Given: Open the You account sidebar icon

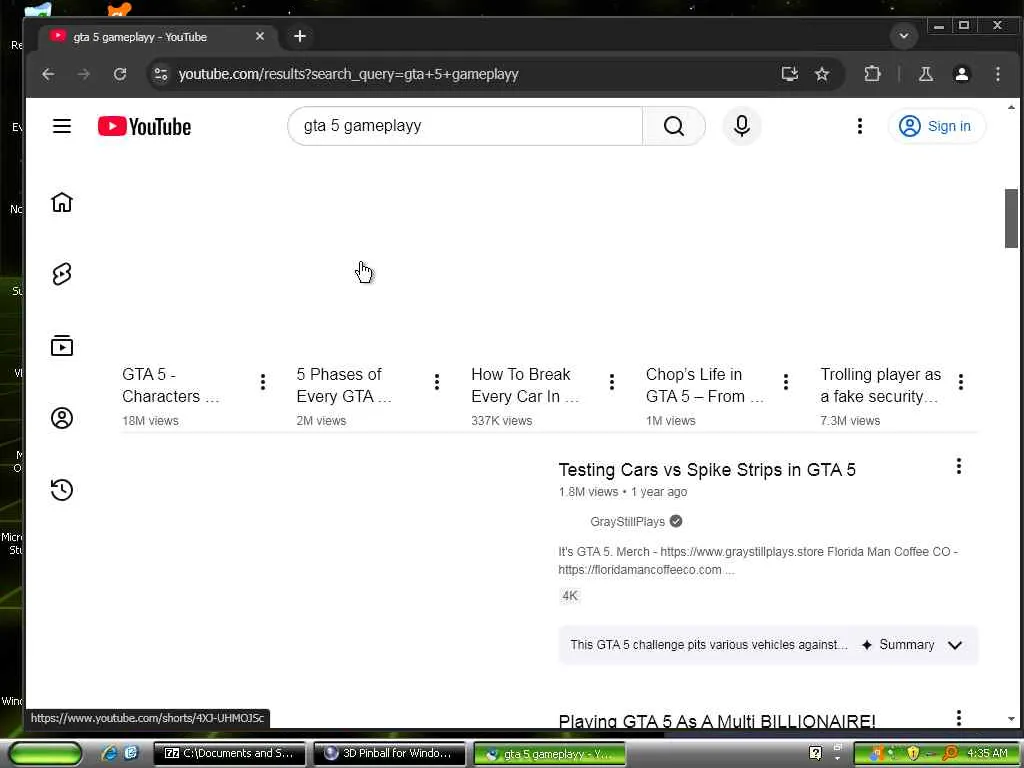Looking at the screenshot, I should tap(62, 418).
